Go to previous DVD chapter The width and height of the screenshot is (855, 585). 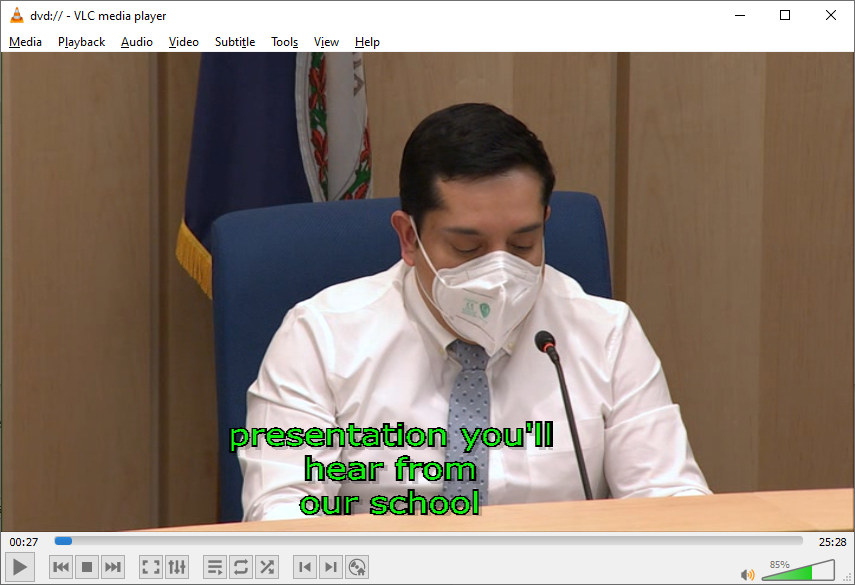305,567
